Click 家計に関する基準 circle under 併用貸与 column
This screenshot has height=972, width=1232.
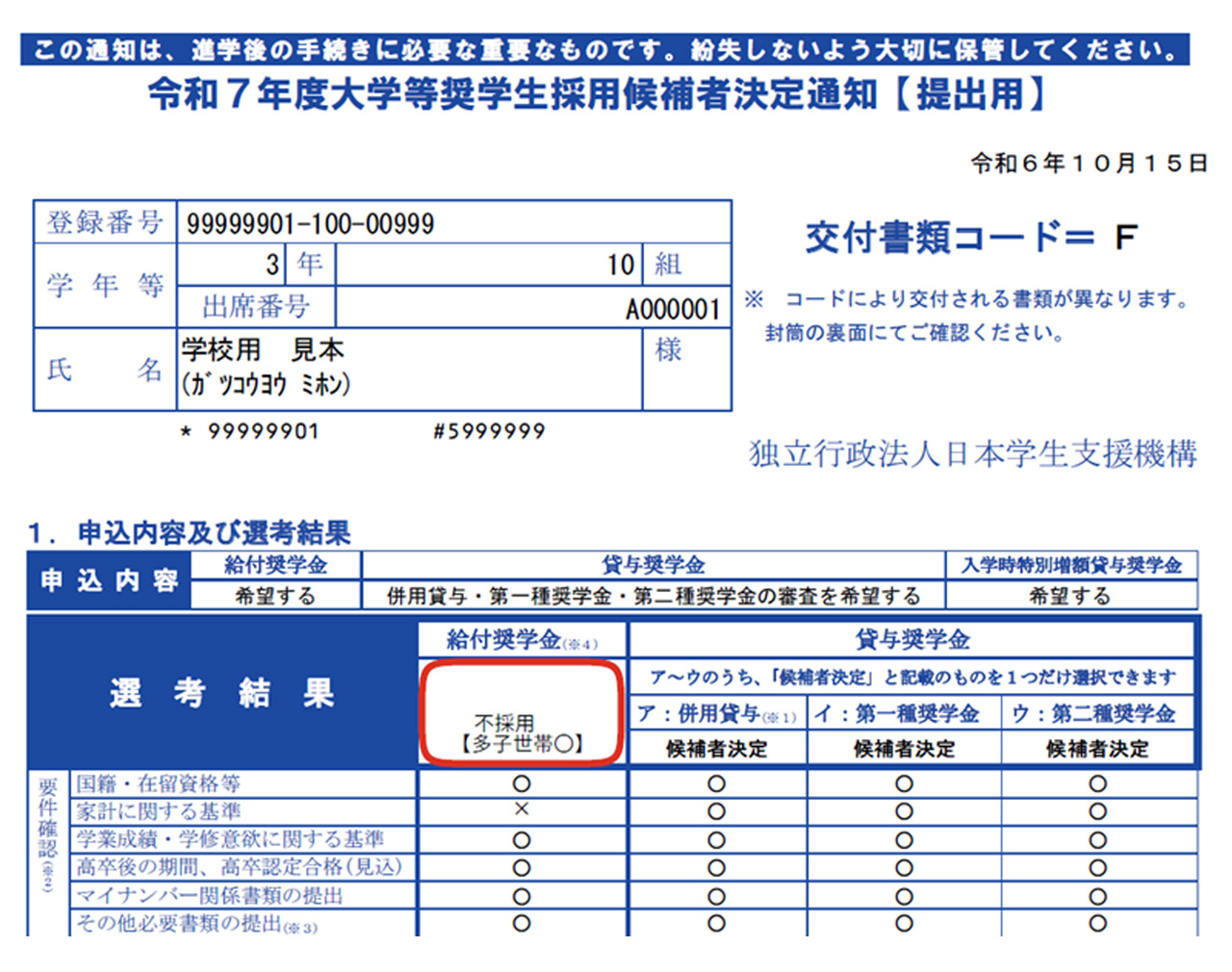pyautogui.click(x=716, y=811)
